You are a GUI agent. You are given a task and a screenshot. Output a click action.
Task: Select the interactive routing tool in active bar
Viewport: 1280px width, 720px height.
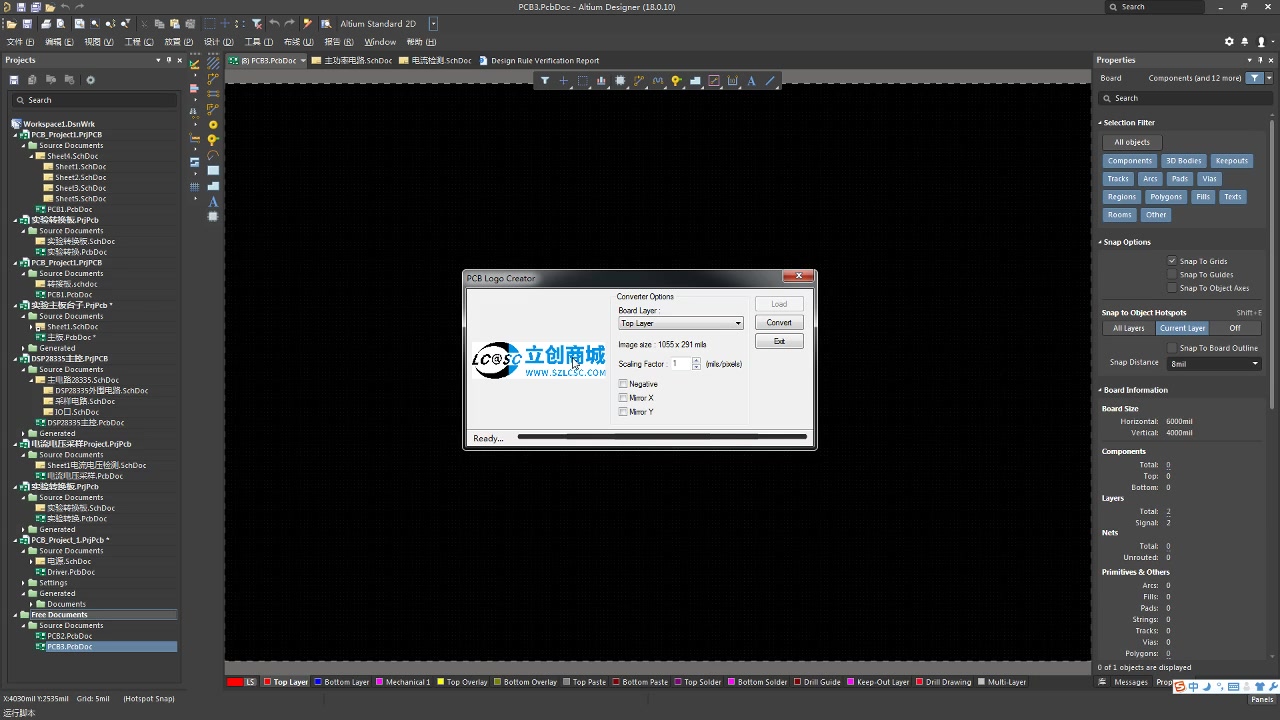(639, 81)
